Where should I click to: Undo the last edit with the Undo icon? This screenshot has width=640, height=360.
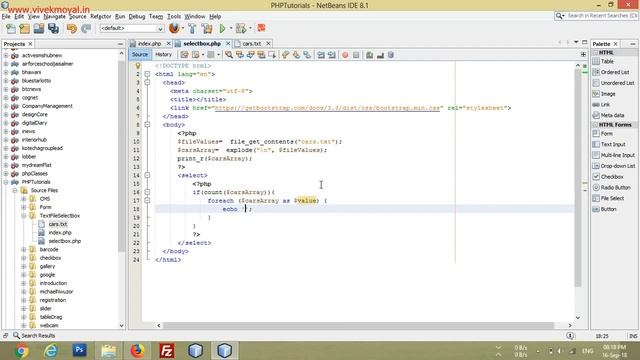[x=72, y=28]
